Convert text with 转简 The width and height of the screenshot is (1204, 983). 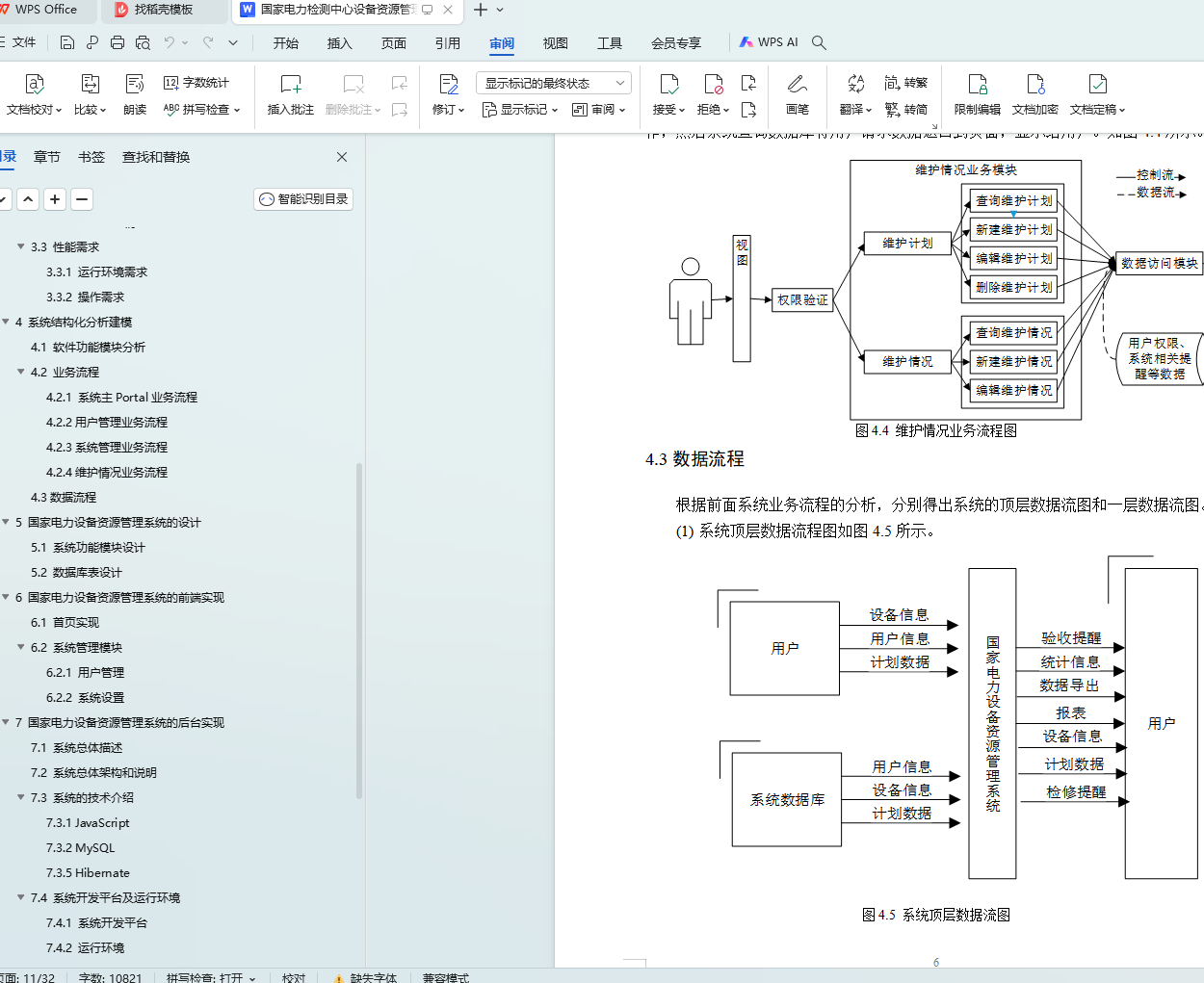[x=906, y=110]
